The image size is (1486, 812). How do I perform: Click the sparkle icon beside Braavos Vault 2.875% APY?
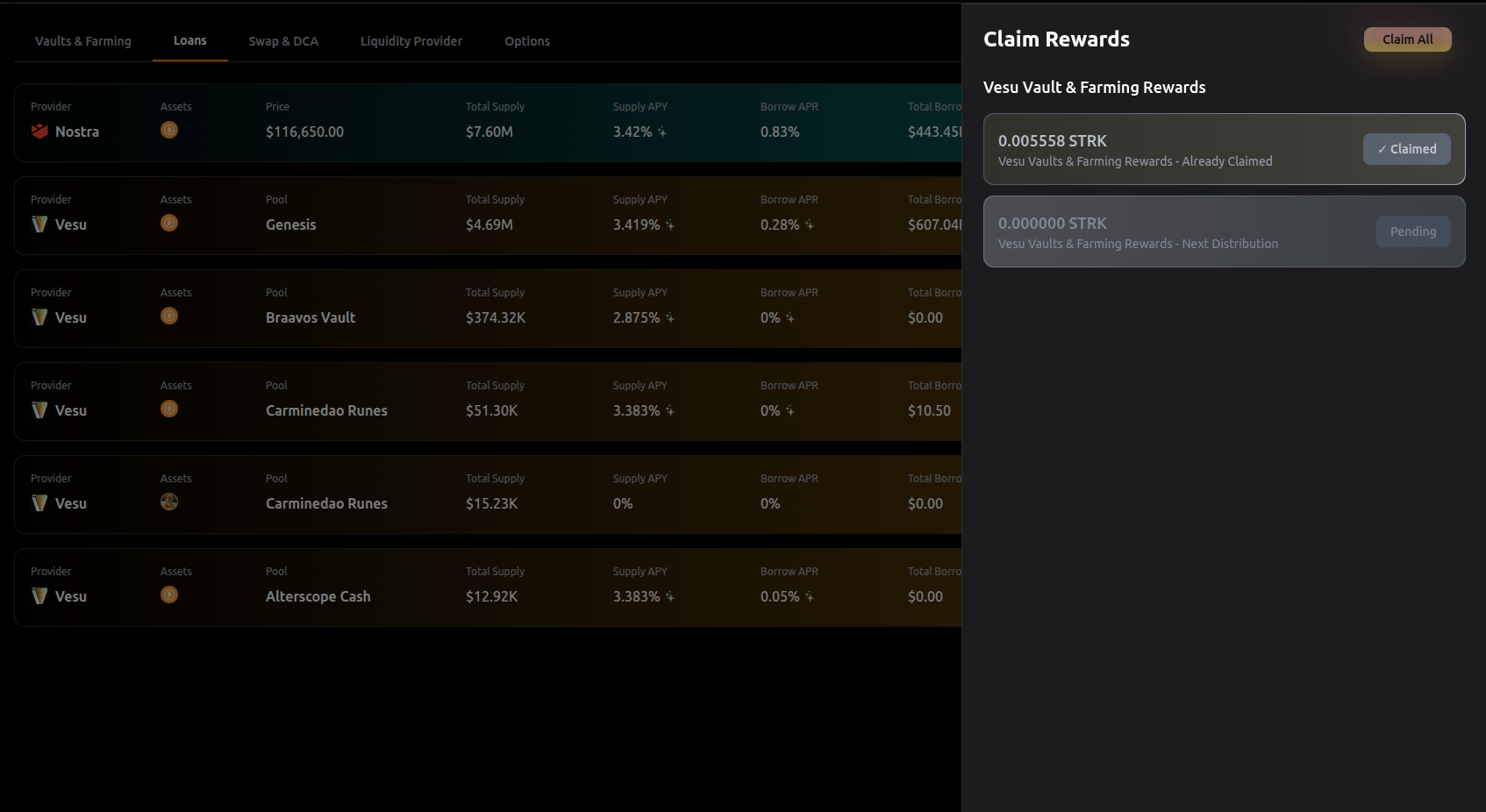[670, 318]
